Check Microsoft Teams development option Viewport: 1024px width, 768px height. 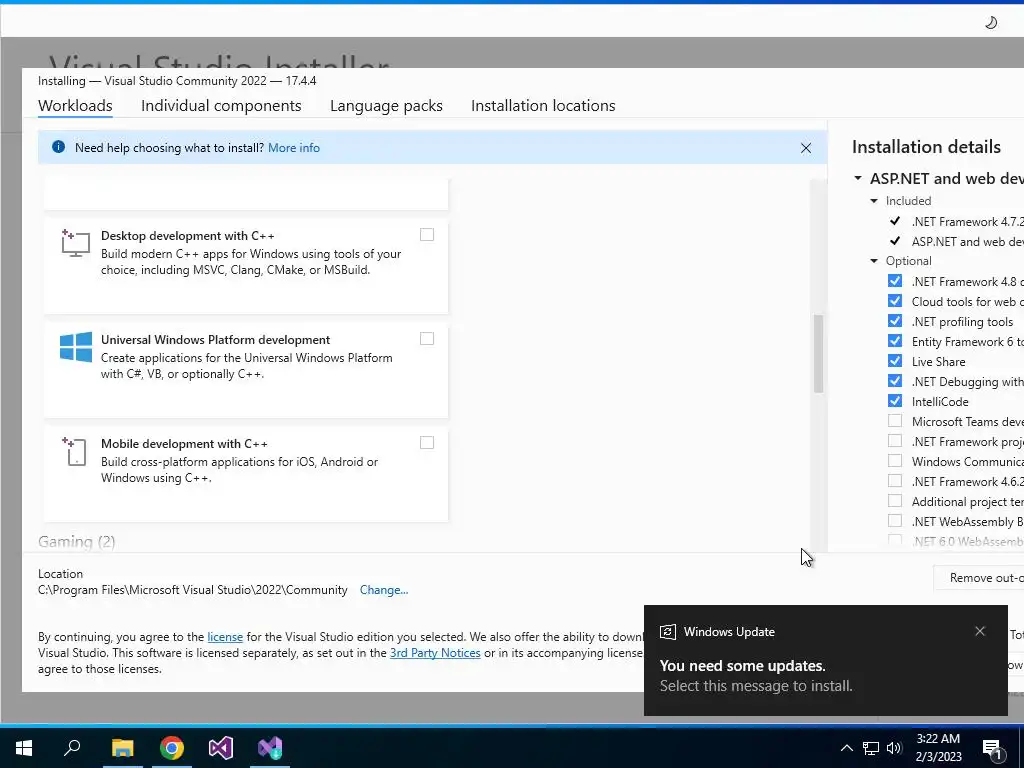click(895, 421)
